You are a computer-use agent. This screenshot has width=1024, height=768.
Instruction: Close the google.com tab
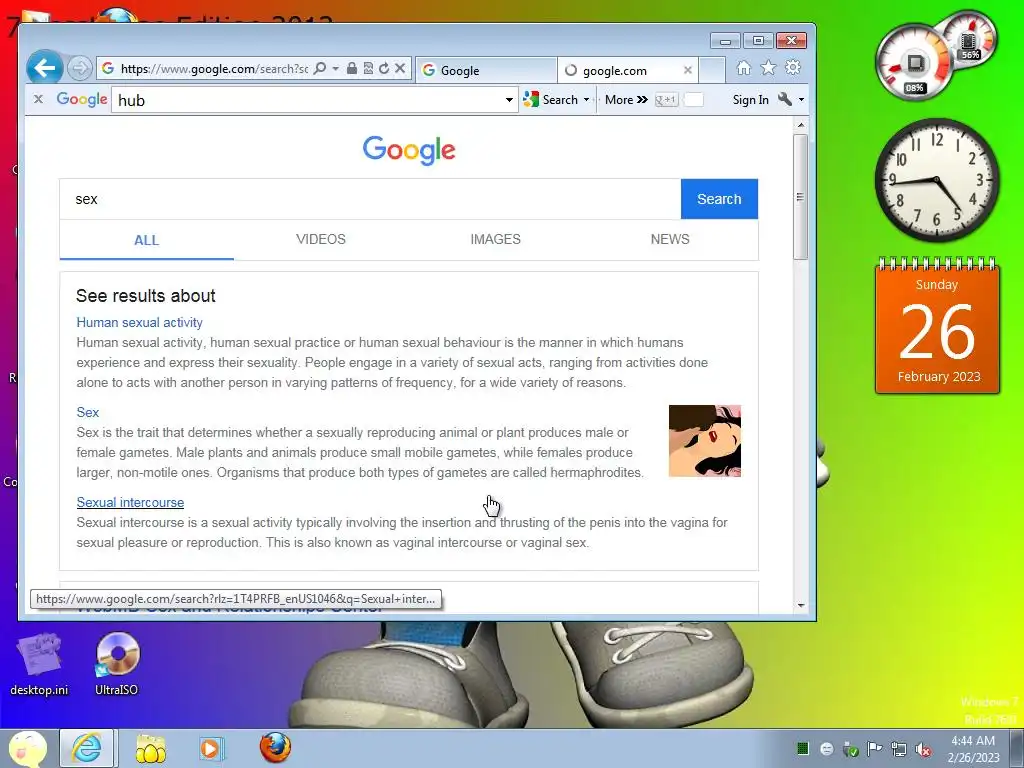(687, 70)
